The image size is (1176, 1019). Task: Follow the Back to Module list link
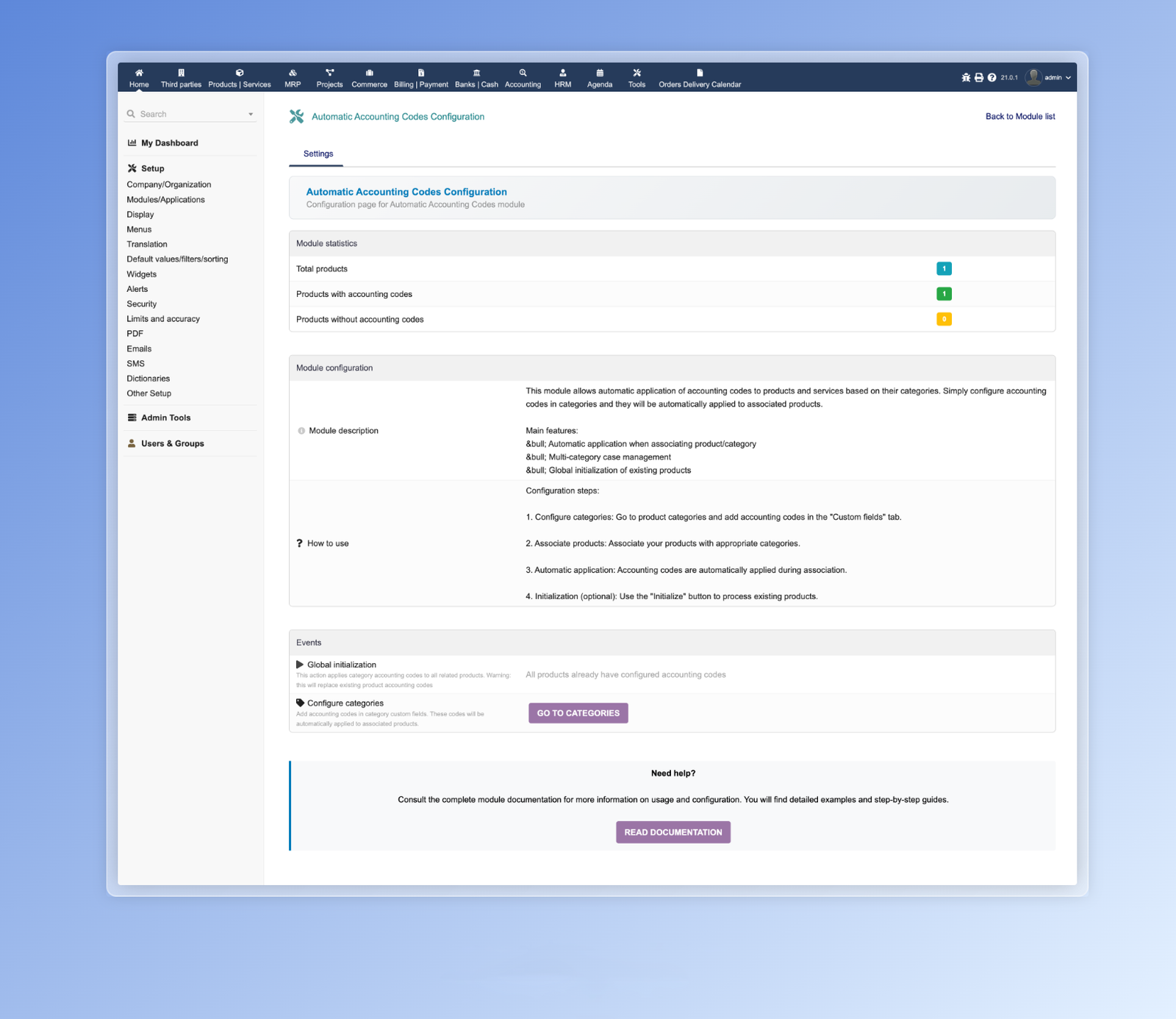[x=1019, y=116]
